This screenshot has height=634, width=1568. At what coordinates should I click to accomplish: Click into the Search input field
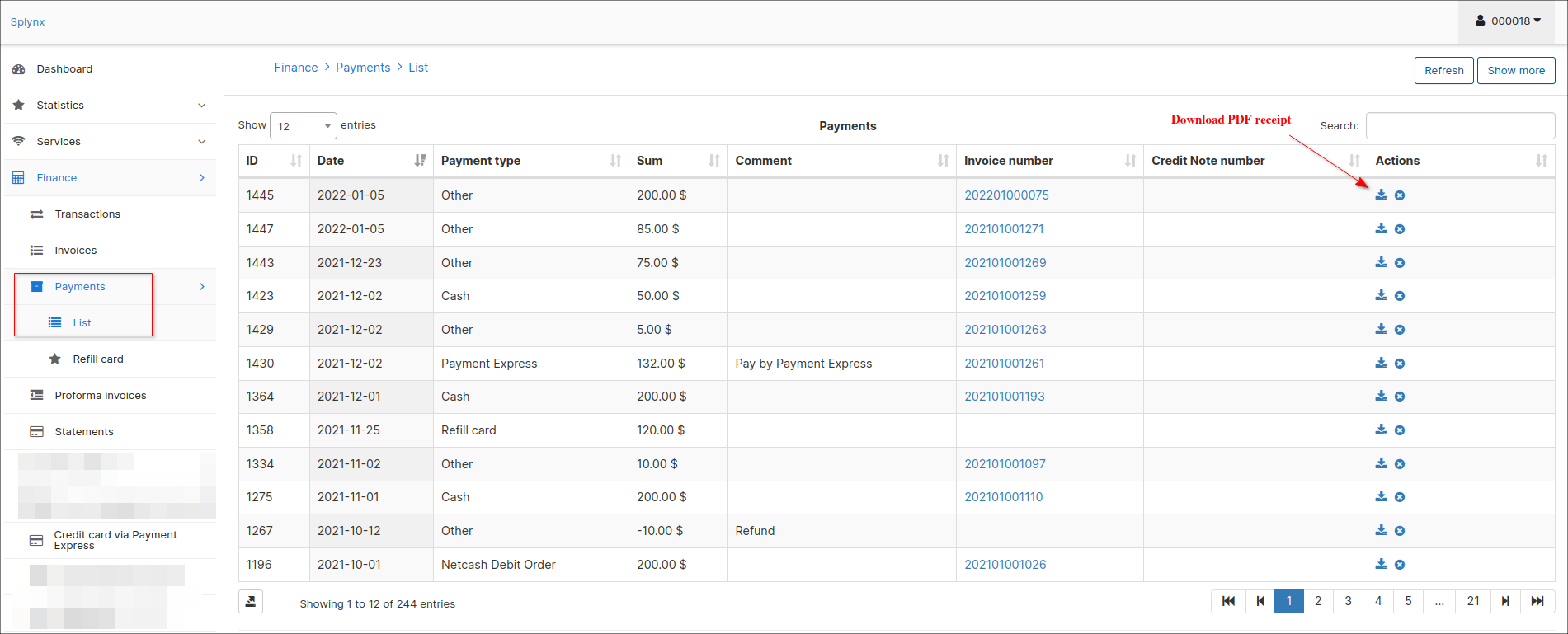pos(1460,126)
